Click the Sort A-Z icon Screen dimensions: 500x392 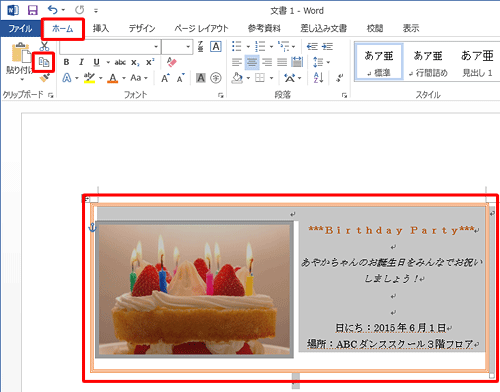[x=318, y=78]
